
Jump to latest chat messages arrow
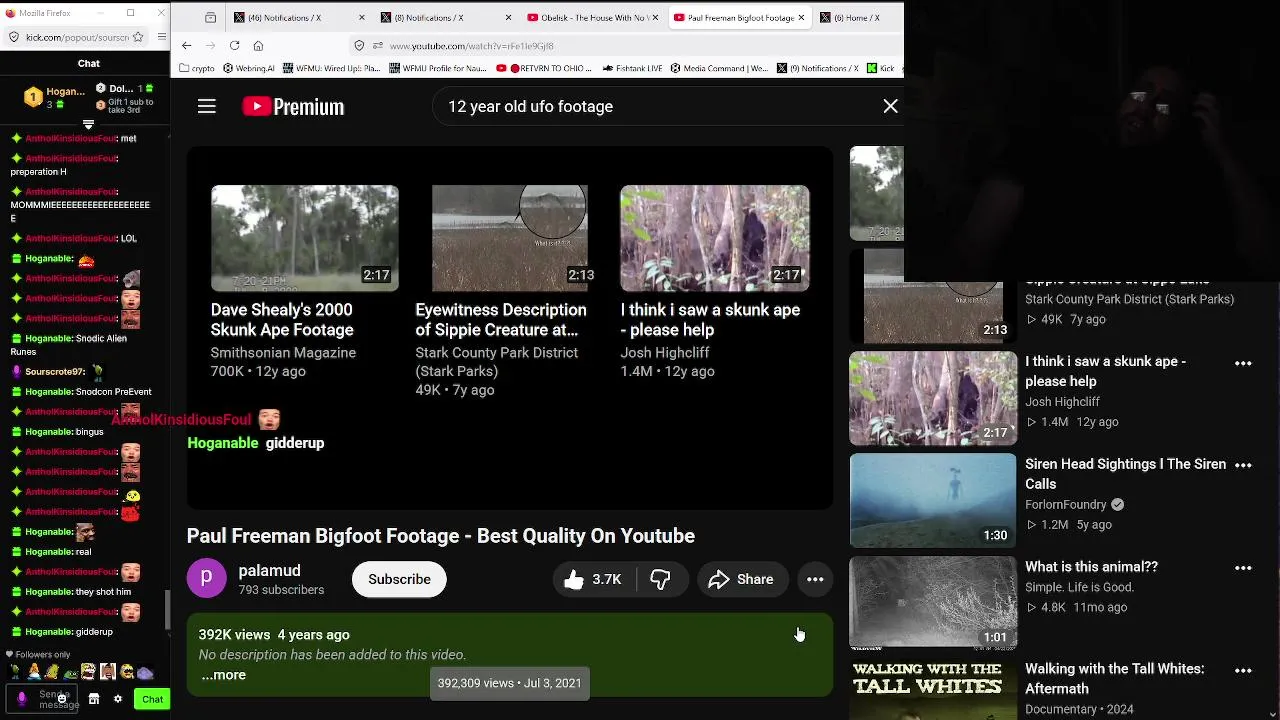point(88,125)
